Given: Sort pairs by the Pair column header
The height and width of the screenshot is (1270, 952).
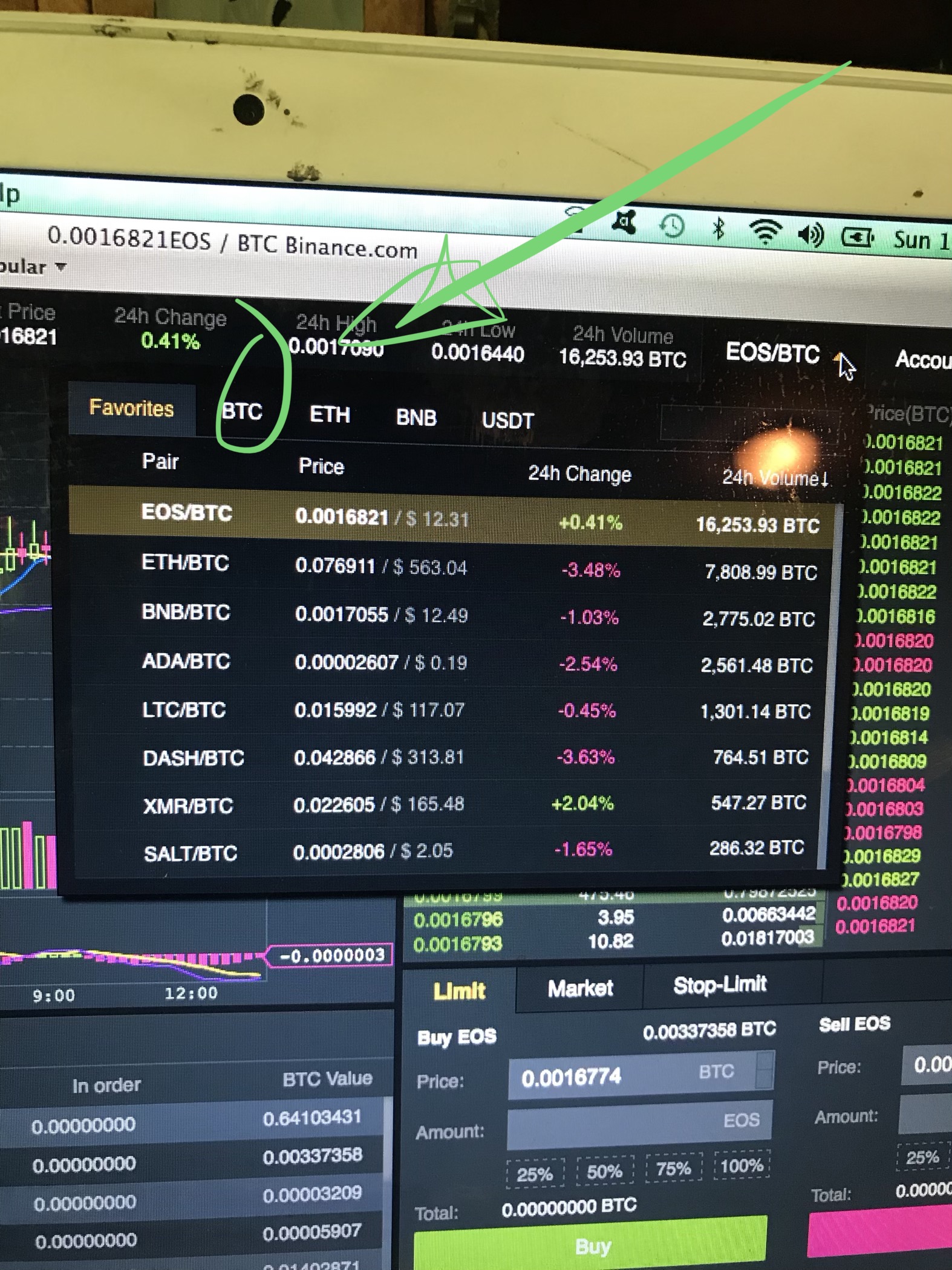Looking at the screenshot, I should (x=160, y=461).
